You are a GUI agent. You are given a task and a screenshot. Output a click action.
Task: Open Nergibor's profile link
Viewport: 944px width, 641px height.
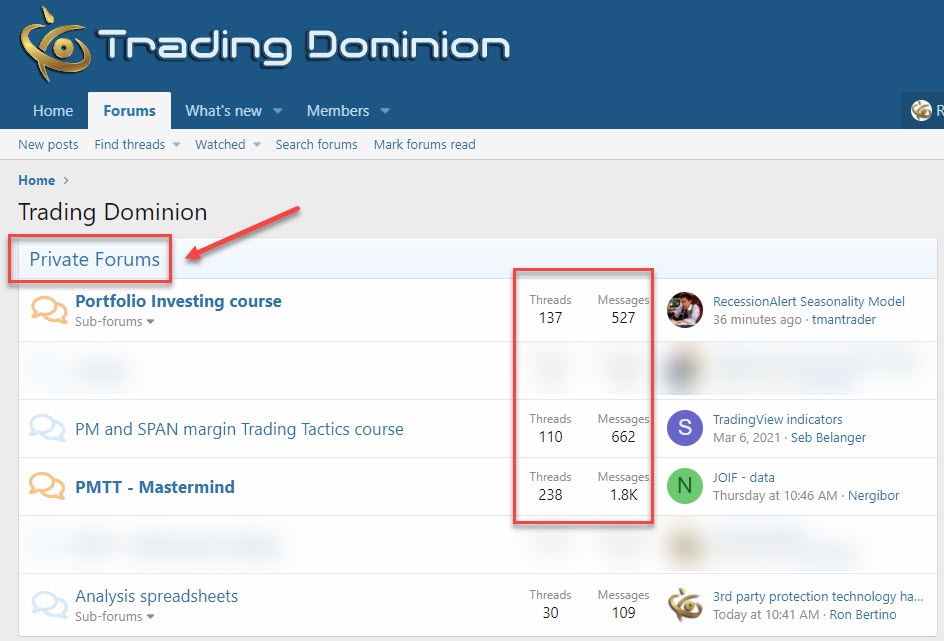(x=873, y=495)
